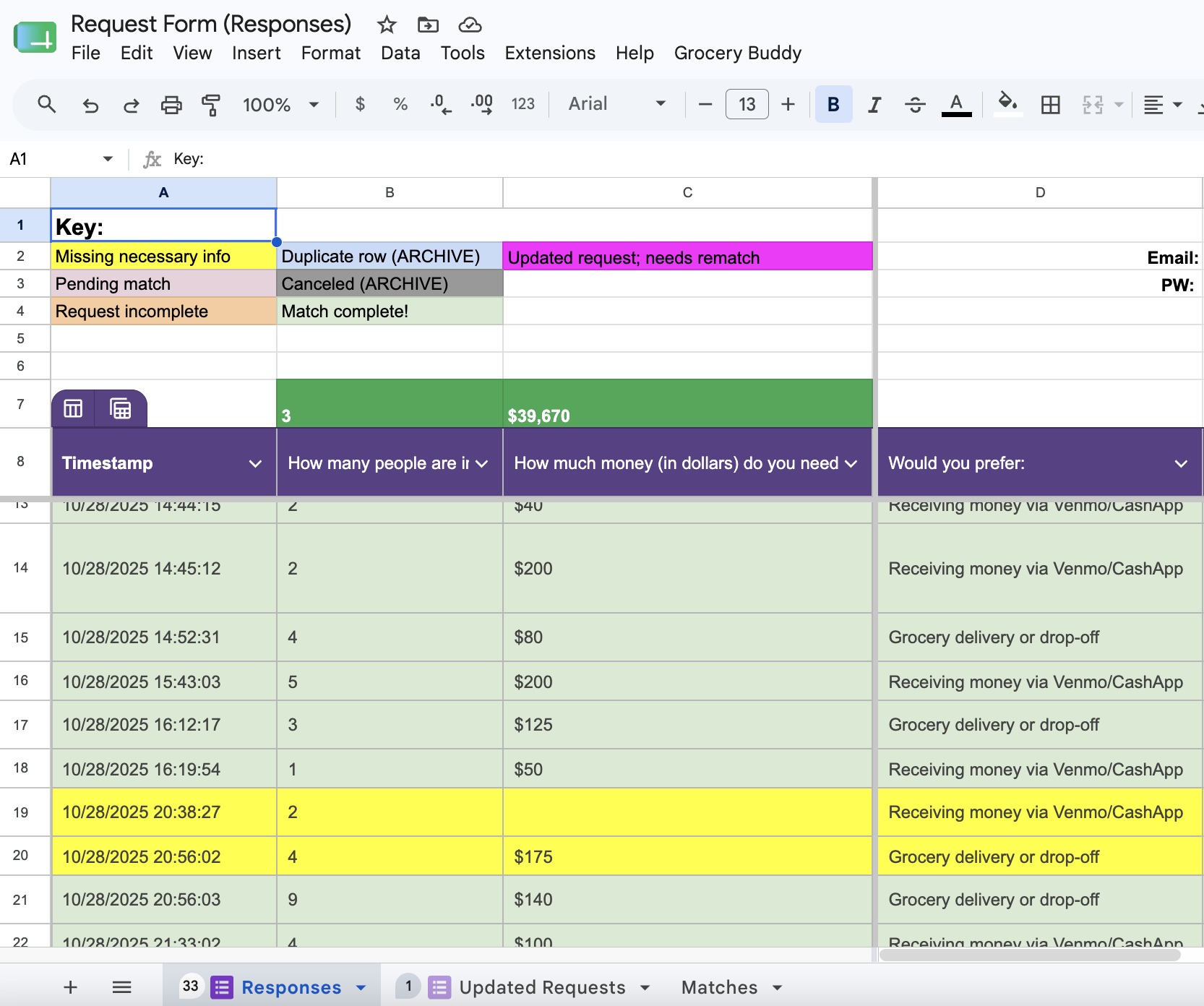
Task: Click the print icon
Action: click(171, 105)
